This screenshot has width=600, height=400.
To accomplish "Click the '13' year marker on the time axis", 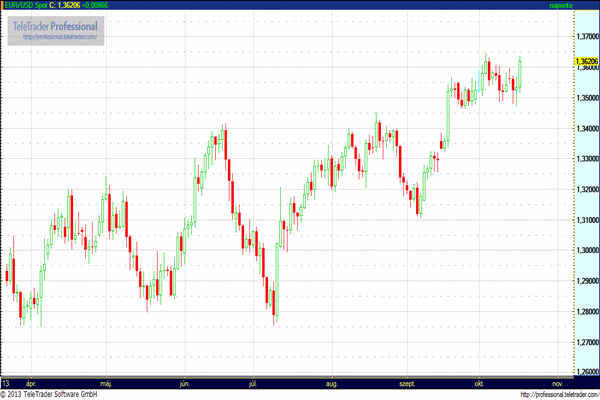I will [6, 382].
